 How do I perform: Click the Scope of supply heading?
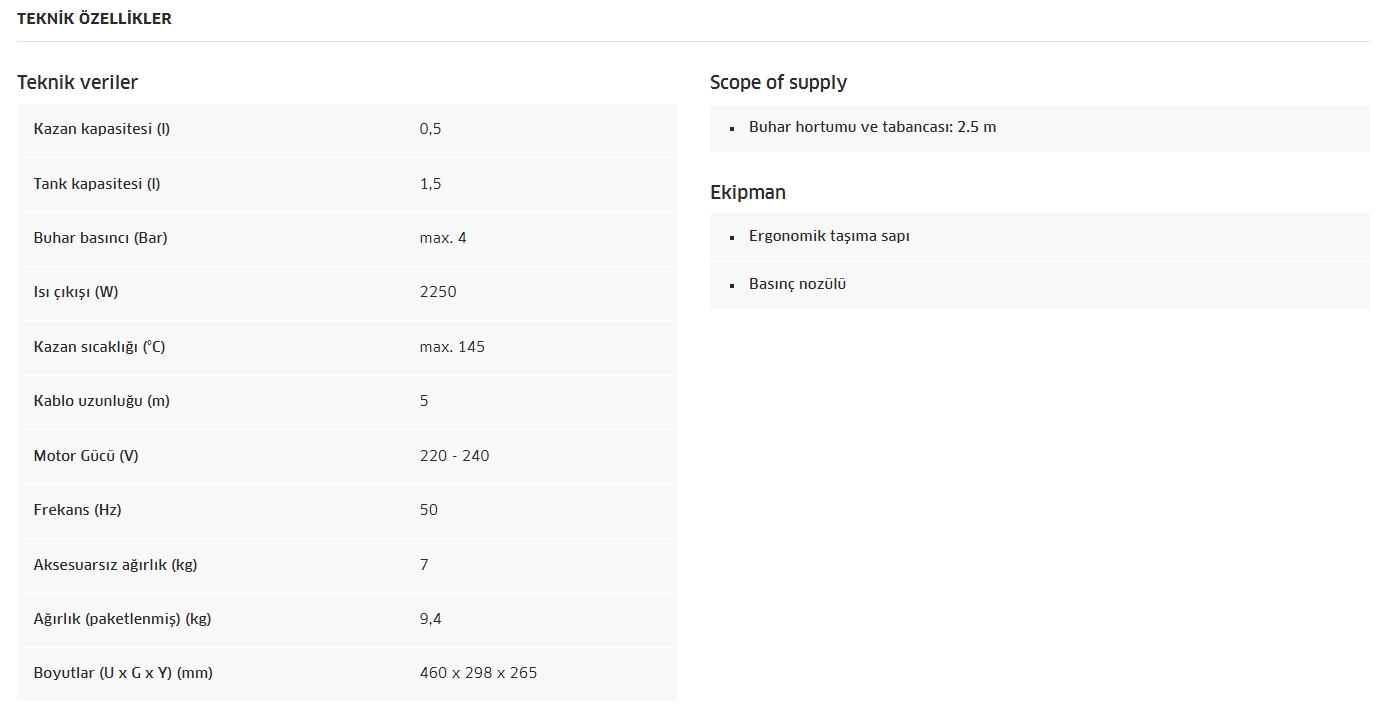click(778, 82)
